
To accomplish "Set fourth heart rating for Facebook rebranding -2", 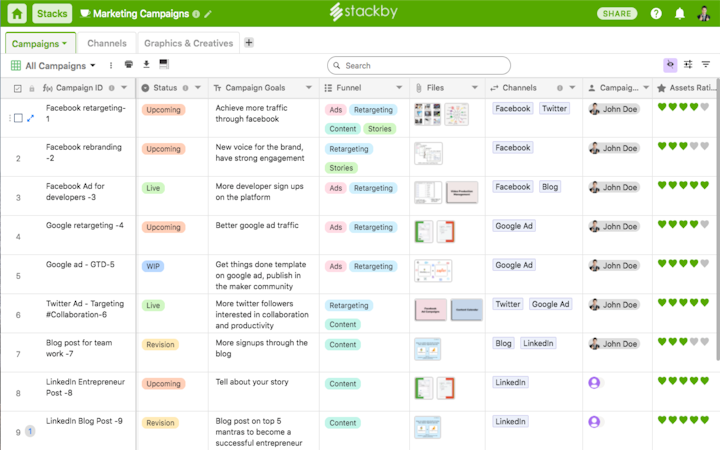I will 694,146.
